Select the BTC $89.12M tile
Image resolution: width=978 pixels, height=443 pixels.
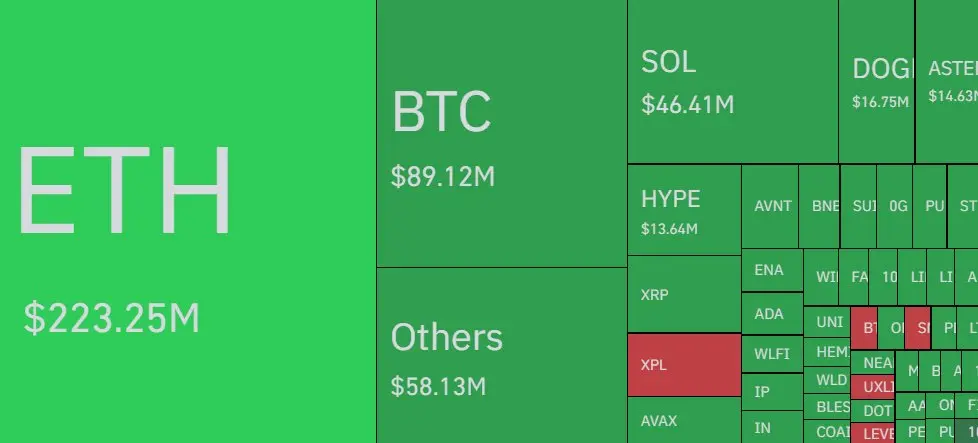point(502,134)
